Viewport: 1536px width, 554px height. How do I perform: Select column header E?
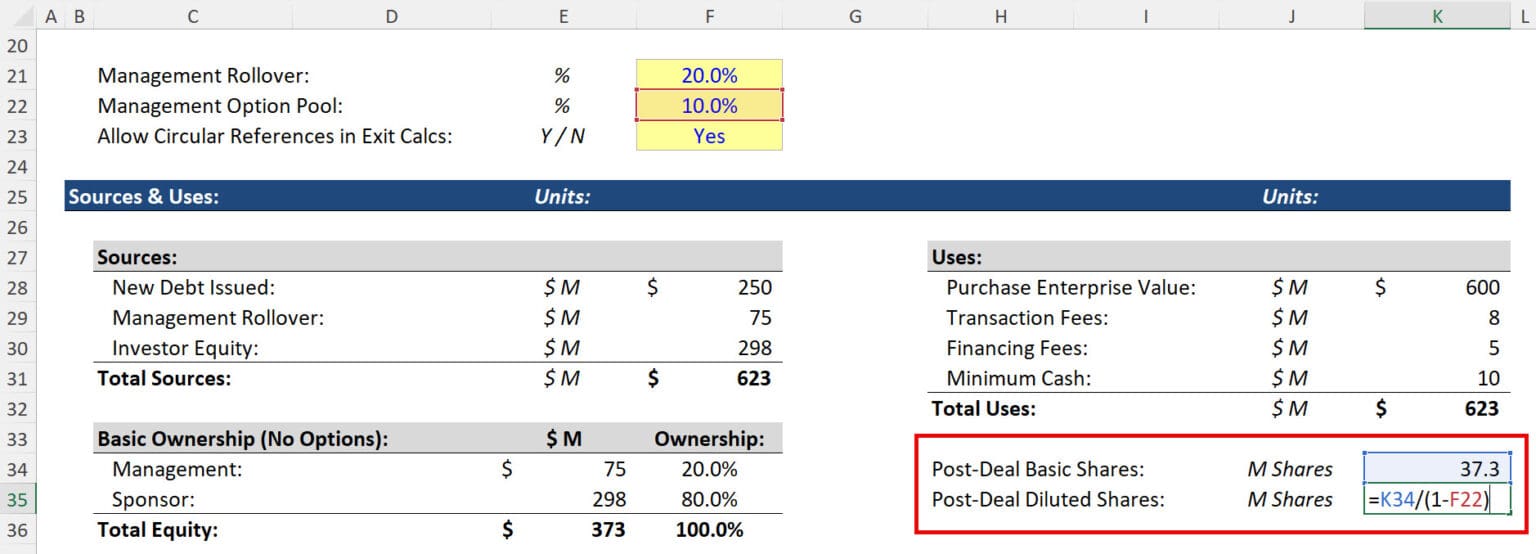pos(563,16)
